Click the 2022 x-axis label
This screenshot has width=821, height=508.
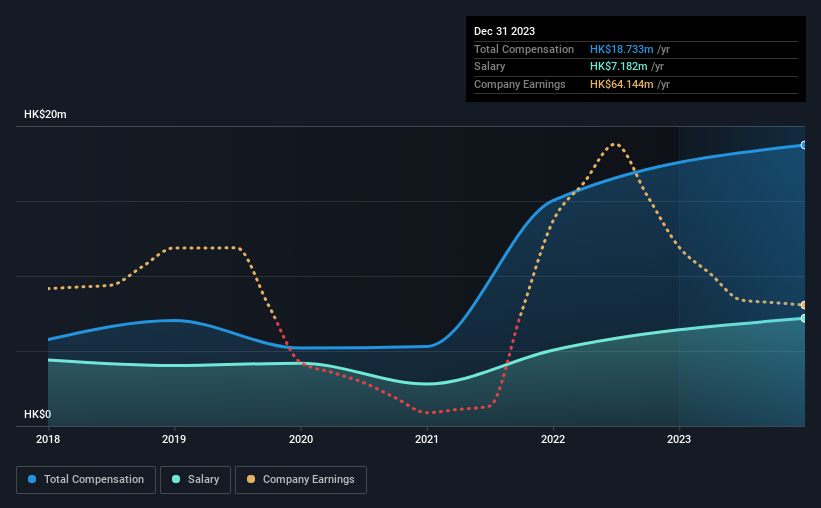(x=553, y=439)
